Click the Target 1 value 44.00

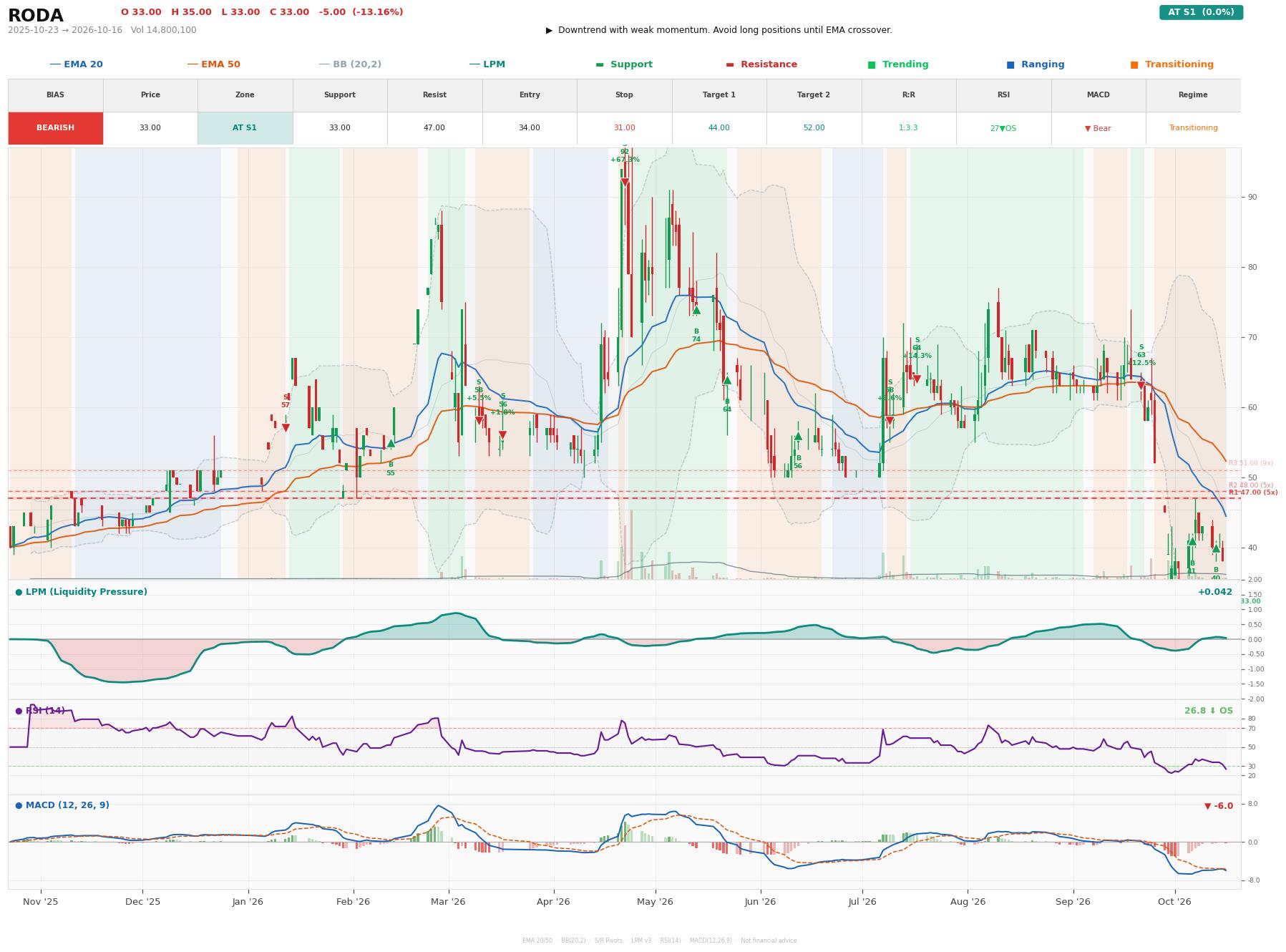718,128
